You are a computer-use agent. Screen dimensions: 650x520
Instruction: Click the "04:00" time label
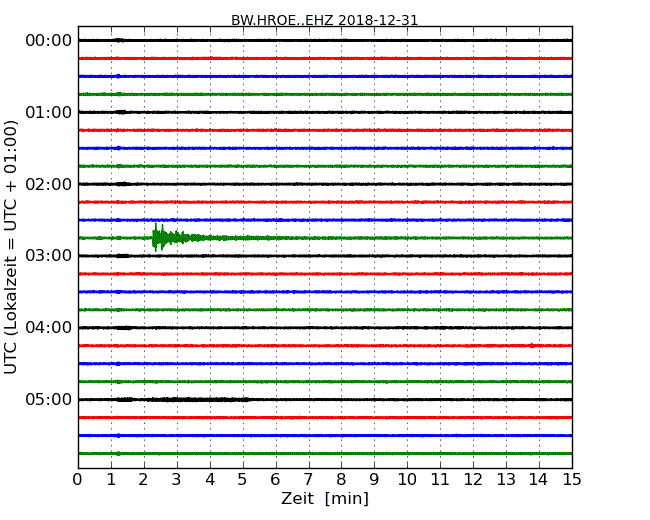coord(49,328)
